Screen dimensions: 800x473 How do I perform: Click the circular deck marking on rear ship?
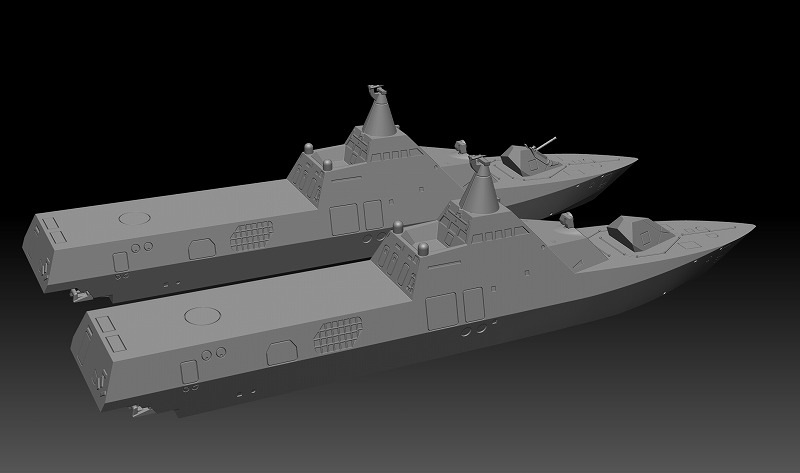[x=135, y=218]
